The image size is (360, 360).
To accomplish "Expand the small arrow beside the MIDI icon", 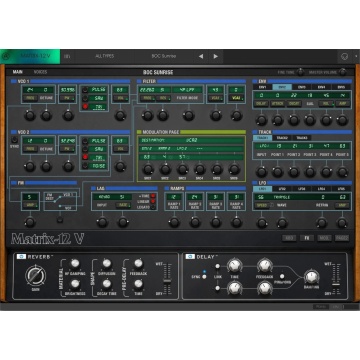I will [x=356, y=56].
